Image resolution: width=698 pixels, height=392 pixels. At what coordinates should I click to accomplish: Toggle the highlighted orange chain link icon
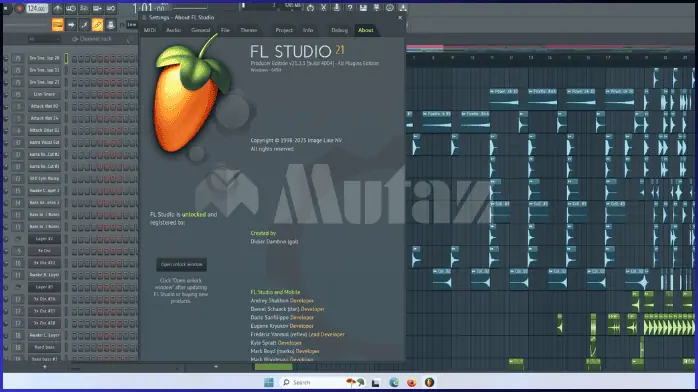tap(97, 25)
